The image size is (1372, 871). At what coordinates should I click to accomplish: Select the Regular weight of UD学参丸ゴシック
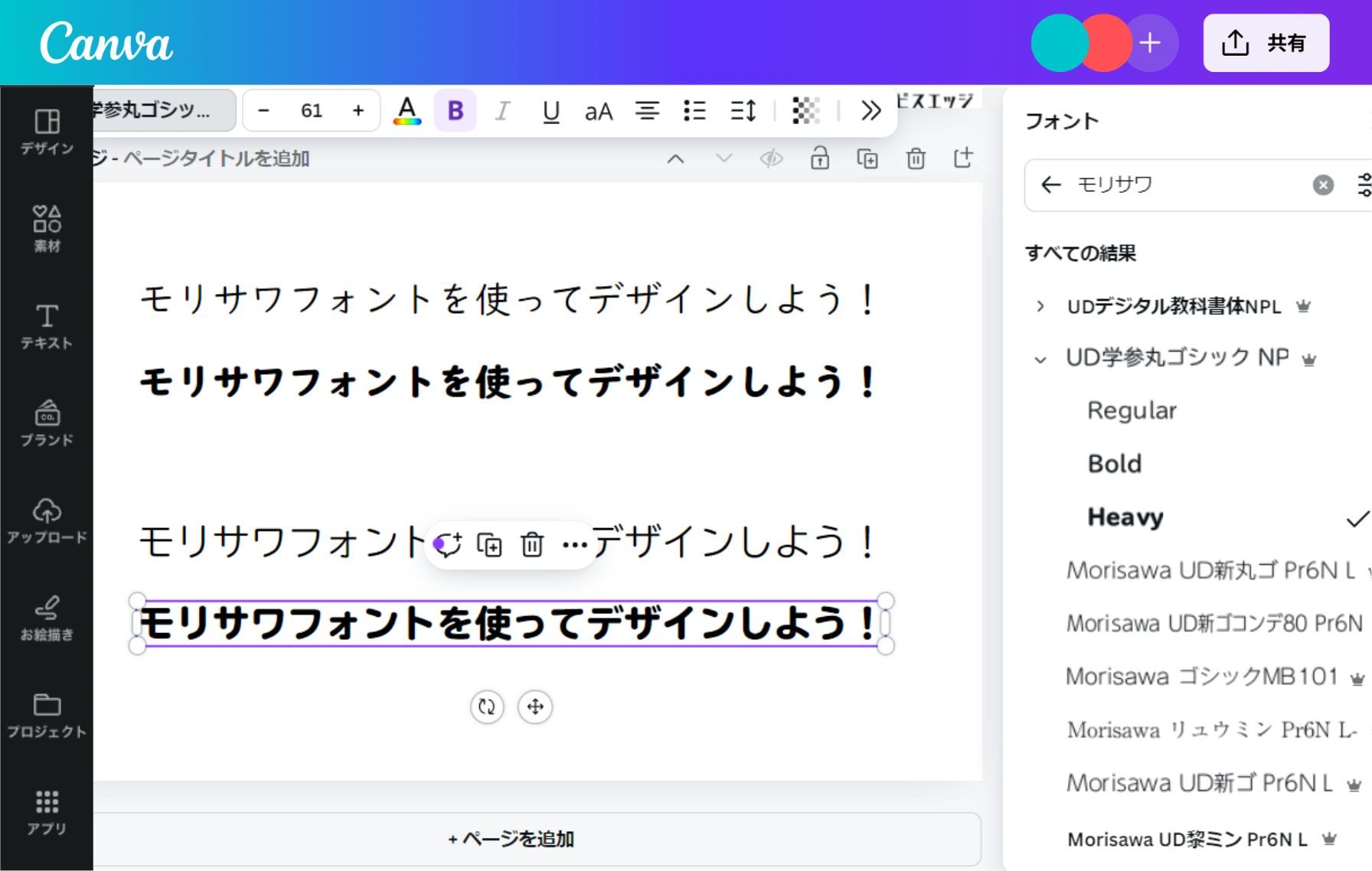pyautogui.click(x=1132, y=410)
